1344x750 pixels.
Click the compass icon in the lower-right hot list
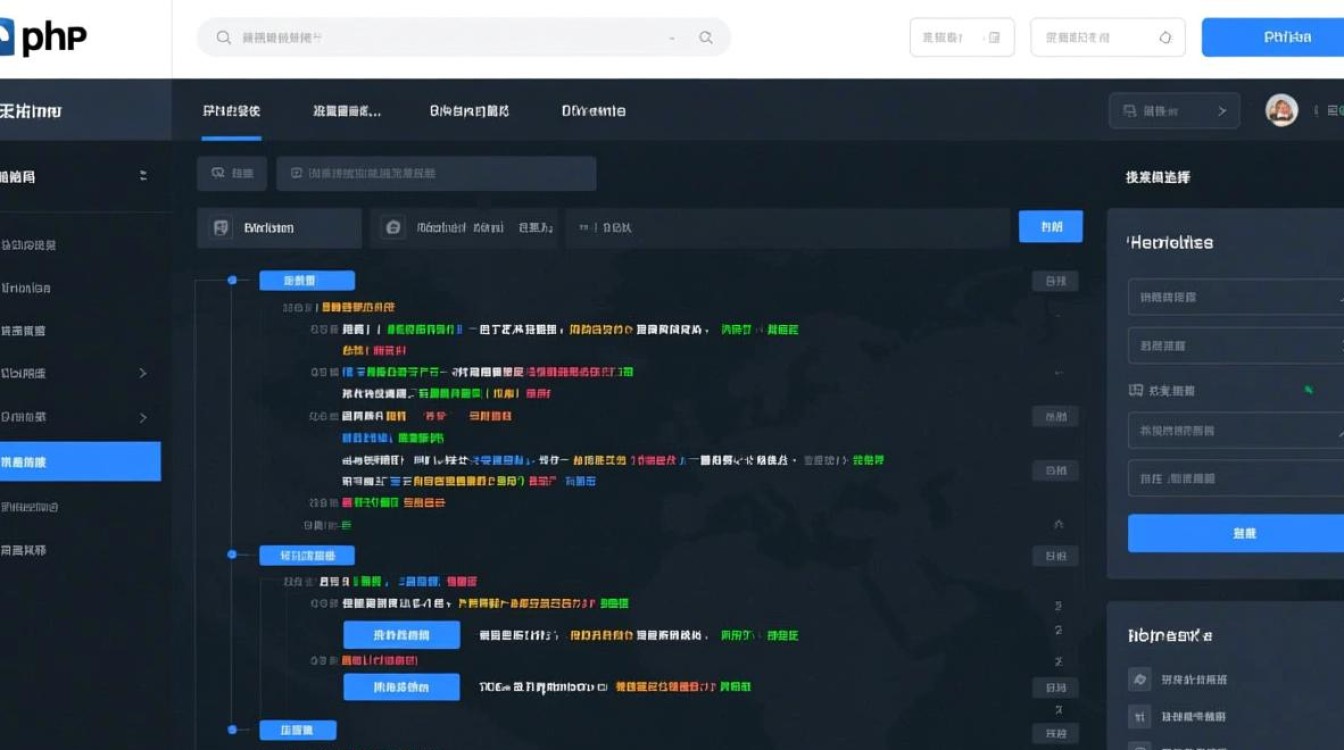(x=1139, y=679)
